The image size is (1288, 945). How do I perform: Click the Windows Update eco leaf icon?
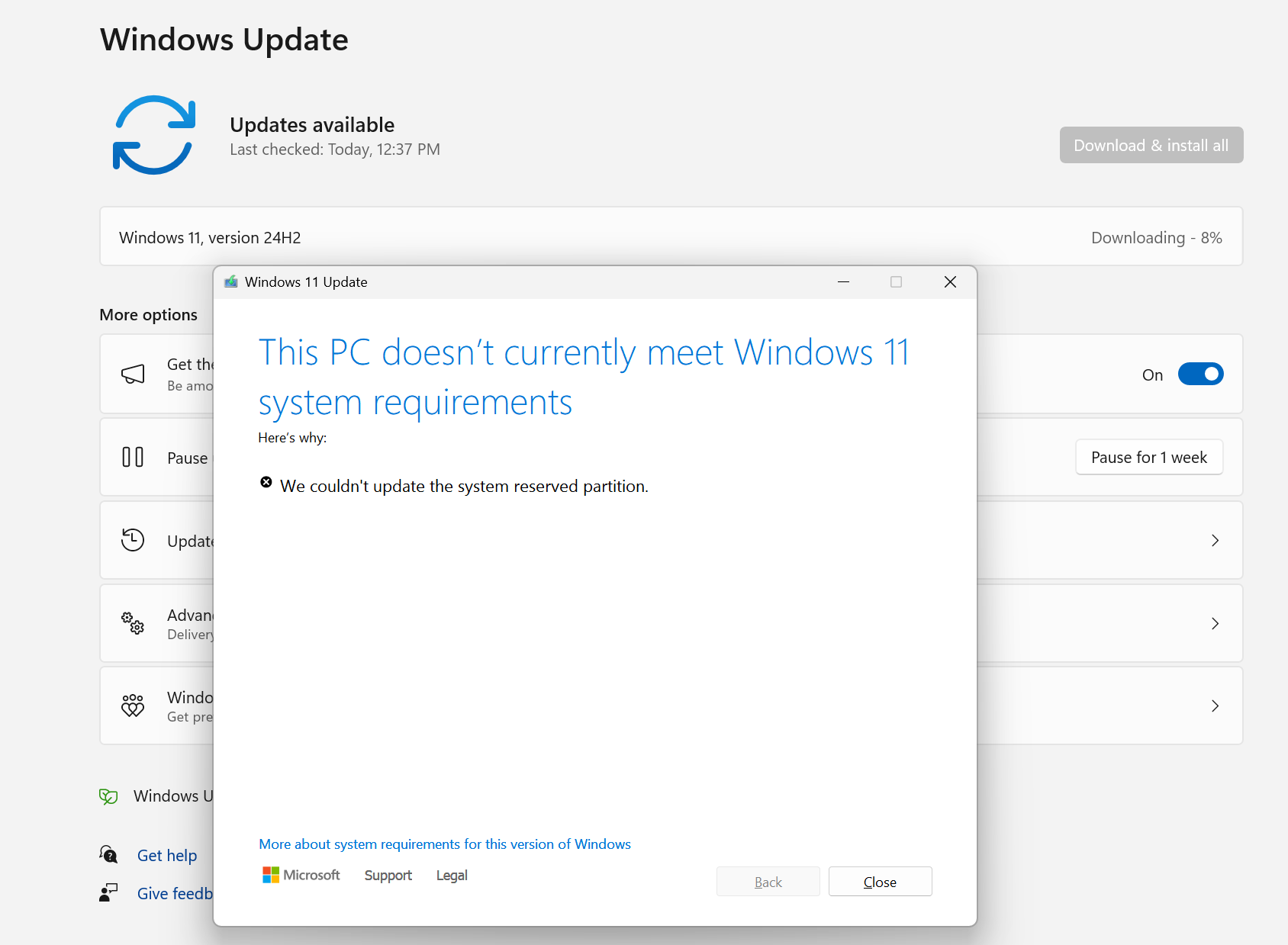click(108, 796)
